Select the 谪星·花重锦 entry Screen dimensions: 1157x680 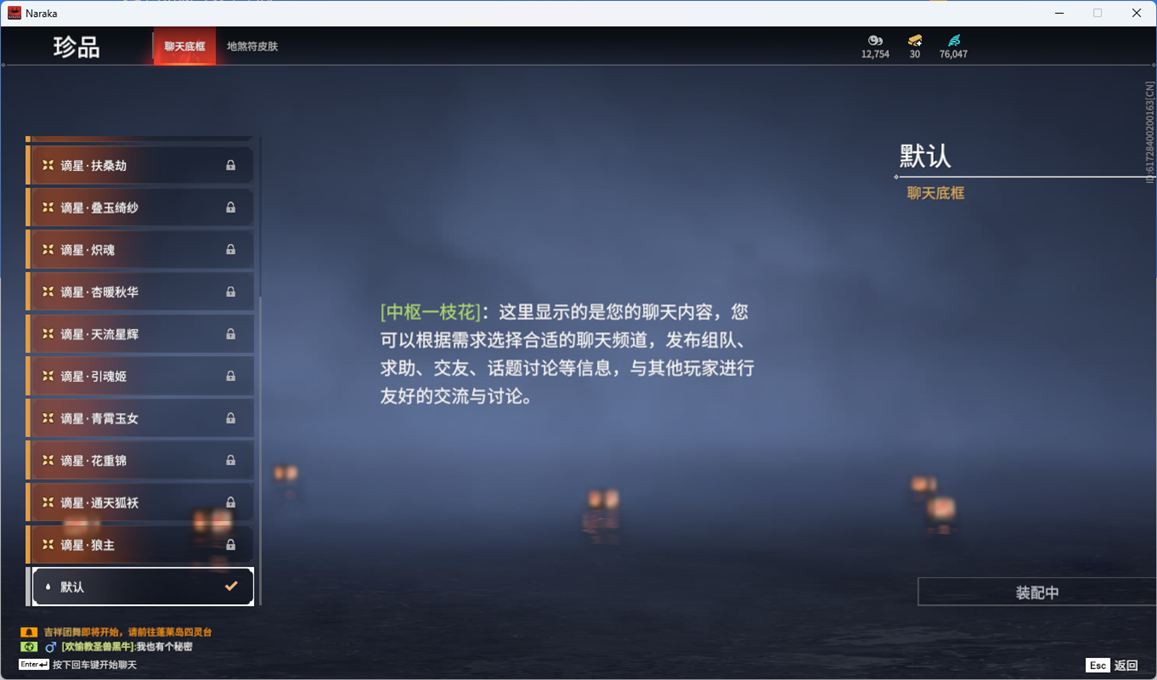click(141, 459)
